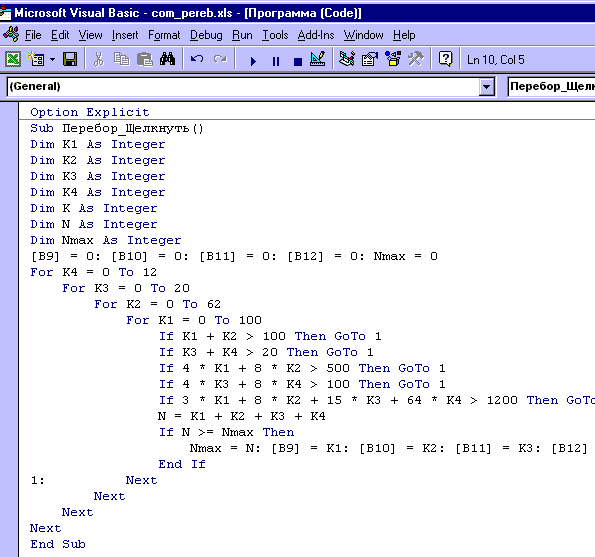This screenshot has width=595, height=557.
Task: Place cursor on Dim K As Integer
Action: (94, 208)
